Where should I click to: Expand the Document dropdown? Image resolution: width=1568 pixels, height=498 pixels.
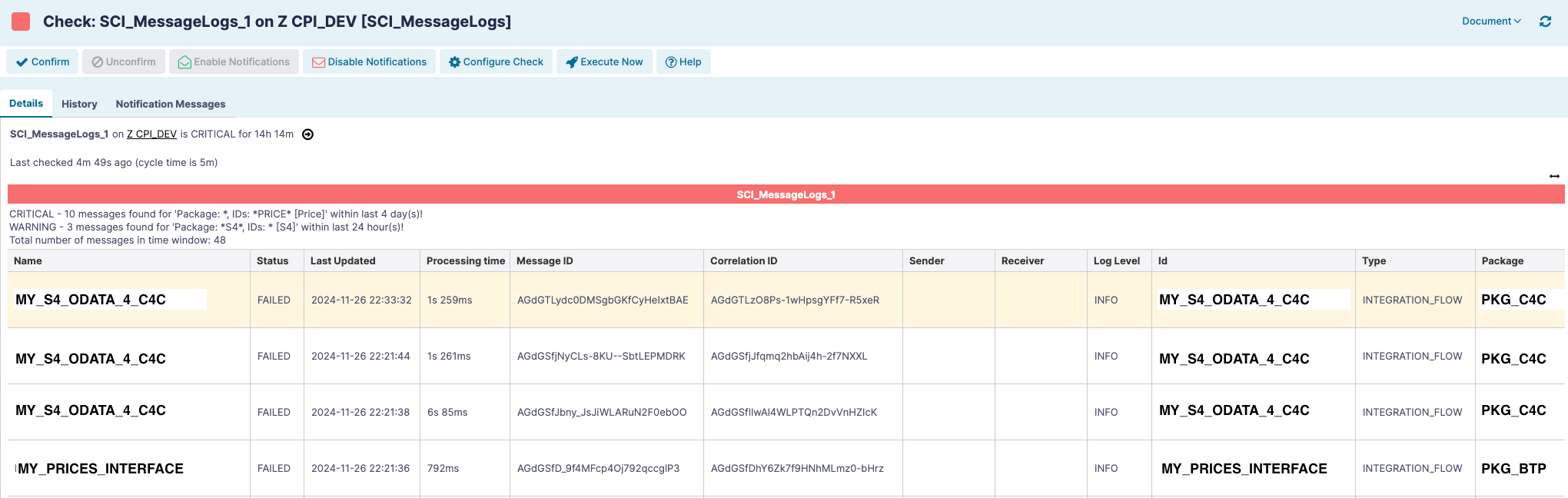pos(1491,22)
